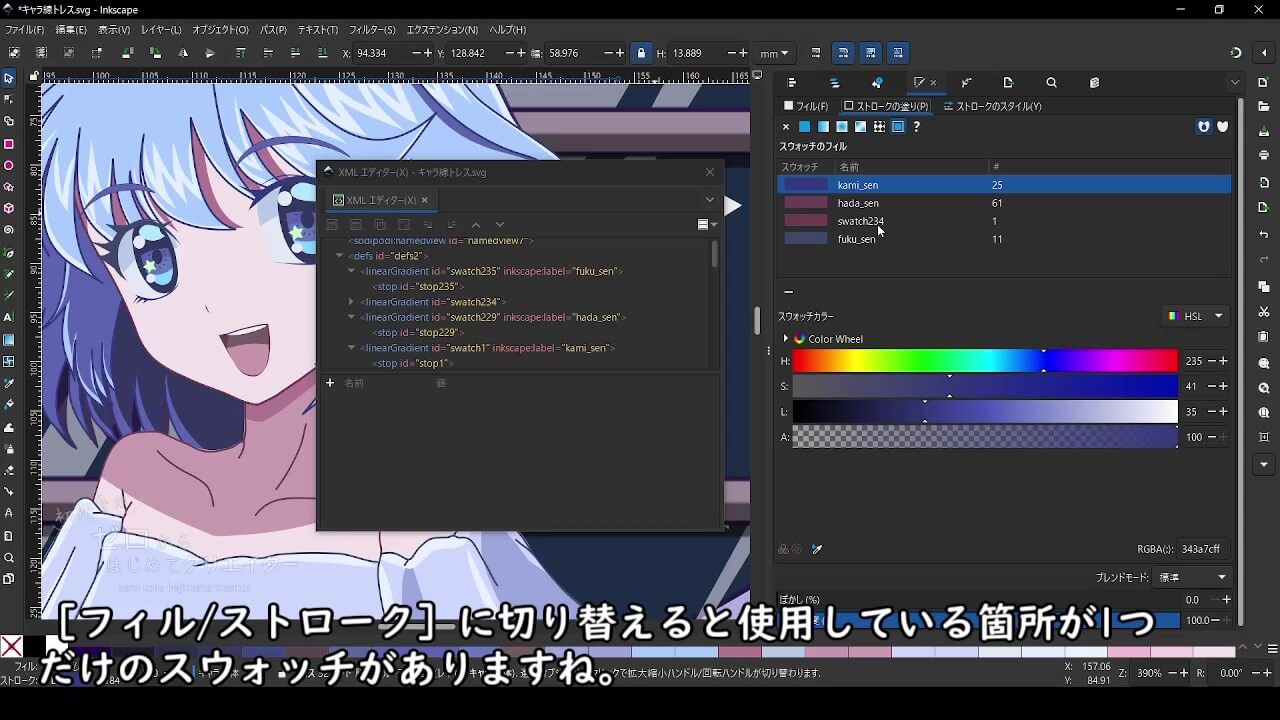Switch to the ストロークのスタイル(Y) tab
This screenshot has width=1280, height=720.
(992, 106)
